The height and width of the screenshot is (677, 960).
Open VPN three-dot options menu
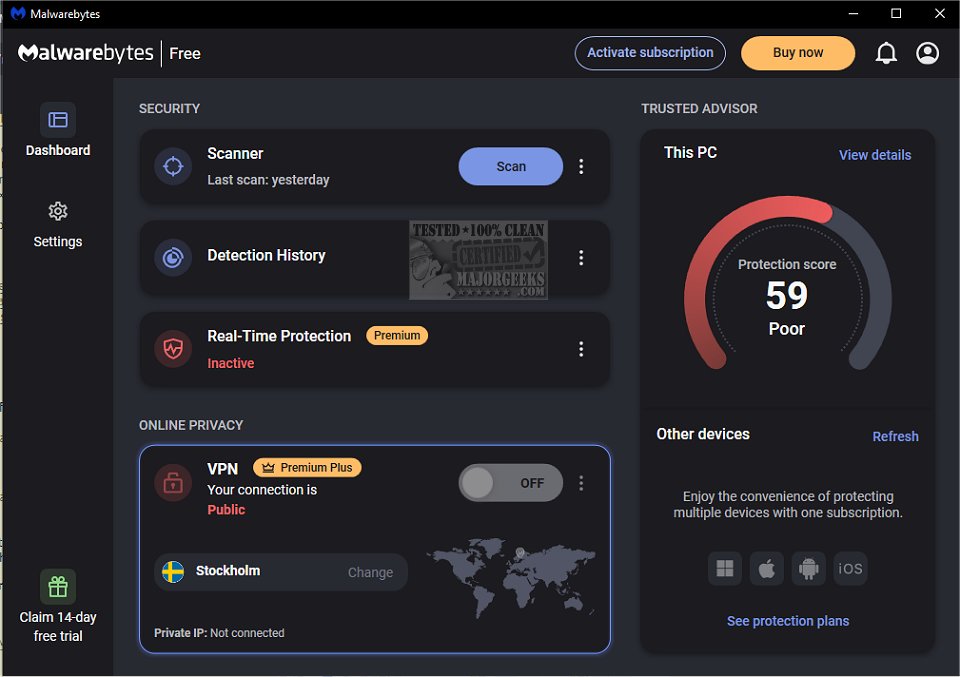point(581,483)
